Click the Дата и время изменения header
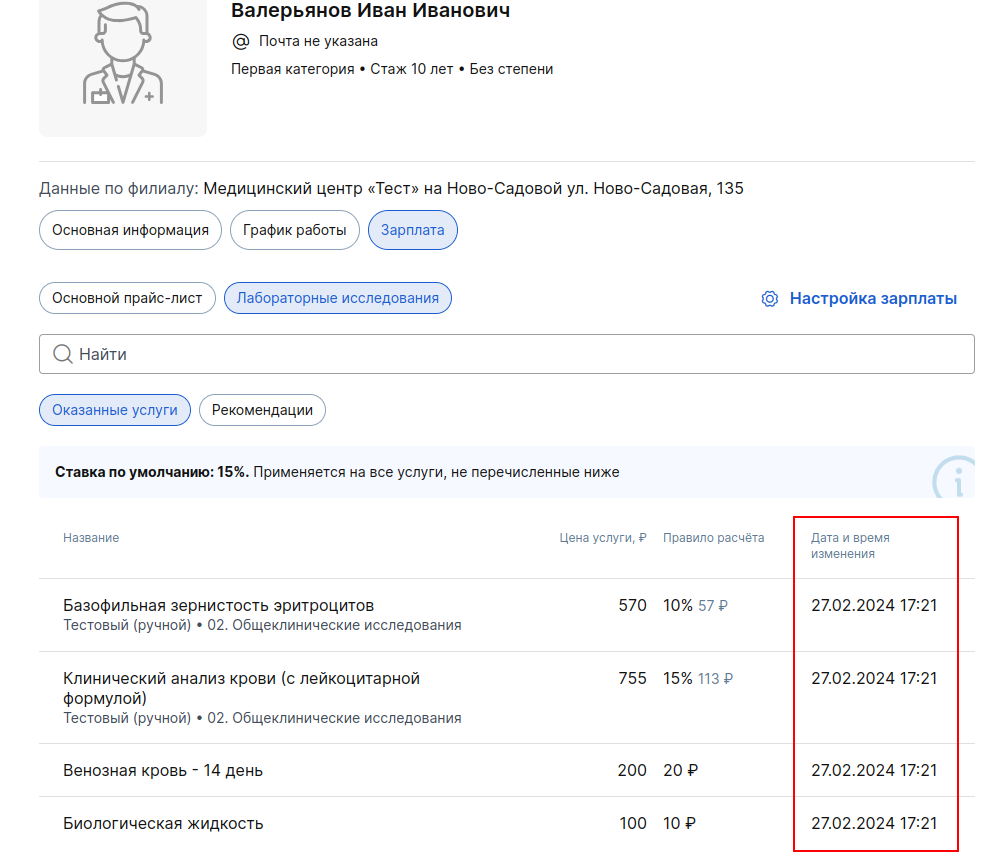Viewport: 1005px width, 865px height. click(849, 545)
